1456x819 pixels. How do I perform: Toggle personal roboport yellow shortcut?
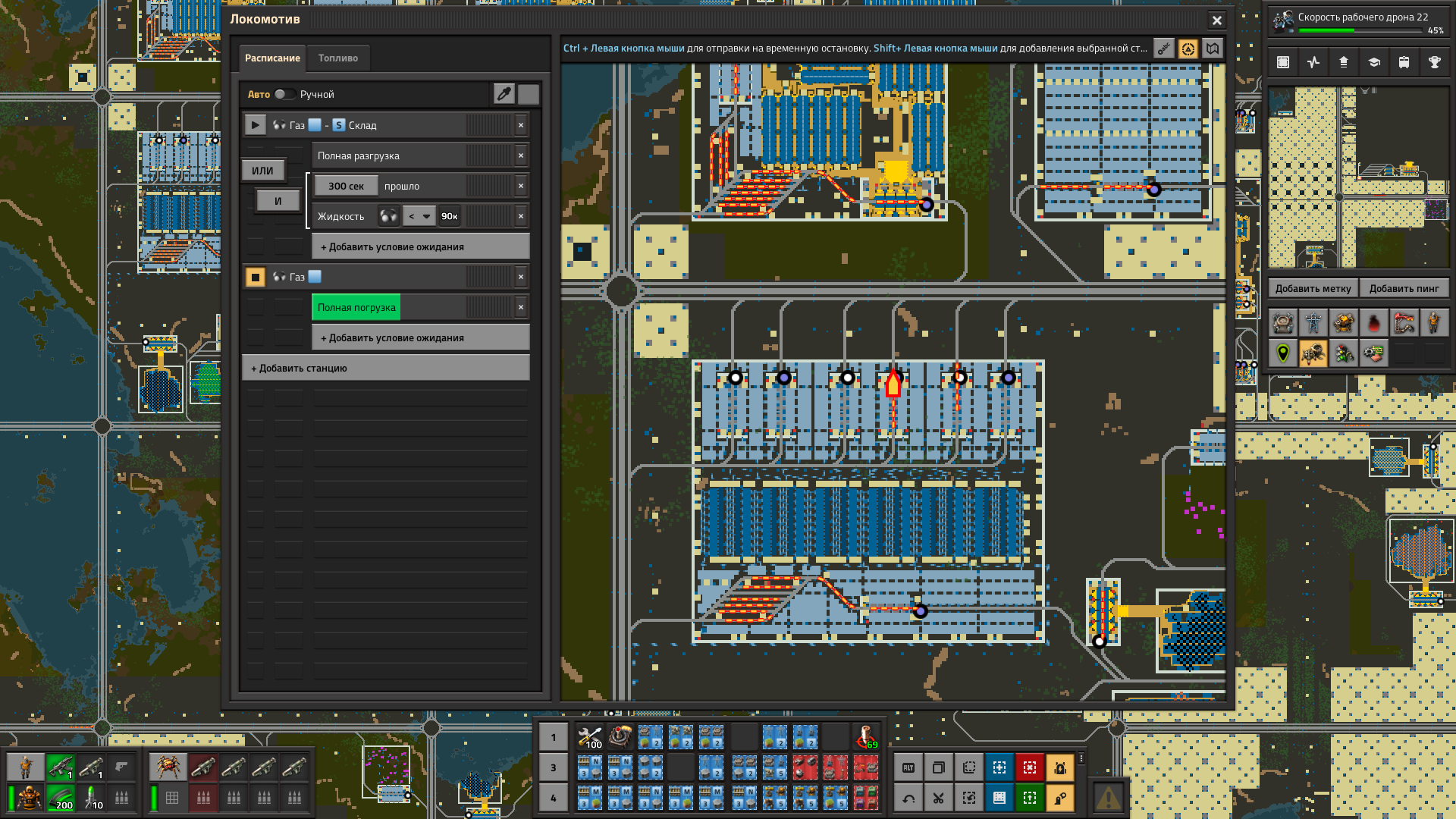click(1060, 767)
